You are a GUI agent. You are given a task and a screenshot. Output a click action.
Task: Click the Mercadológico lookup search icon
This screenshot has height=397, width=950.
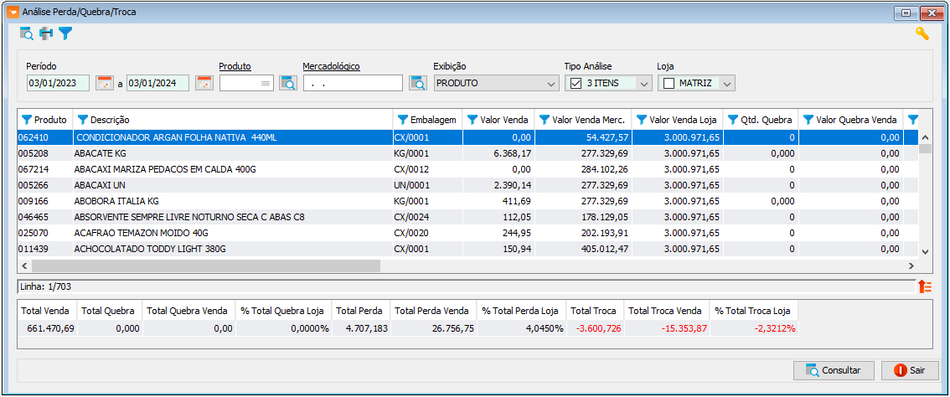coord(417,83)
